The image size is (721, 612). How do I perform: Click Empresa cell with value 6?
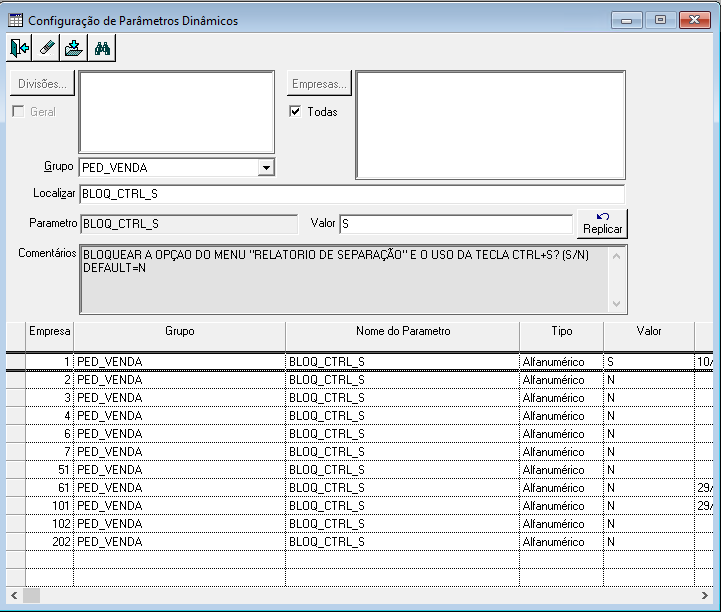click(50, 434)
